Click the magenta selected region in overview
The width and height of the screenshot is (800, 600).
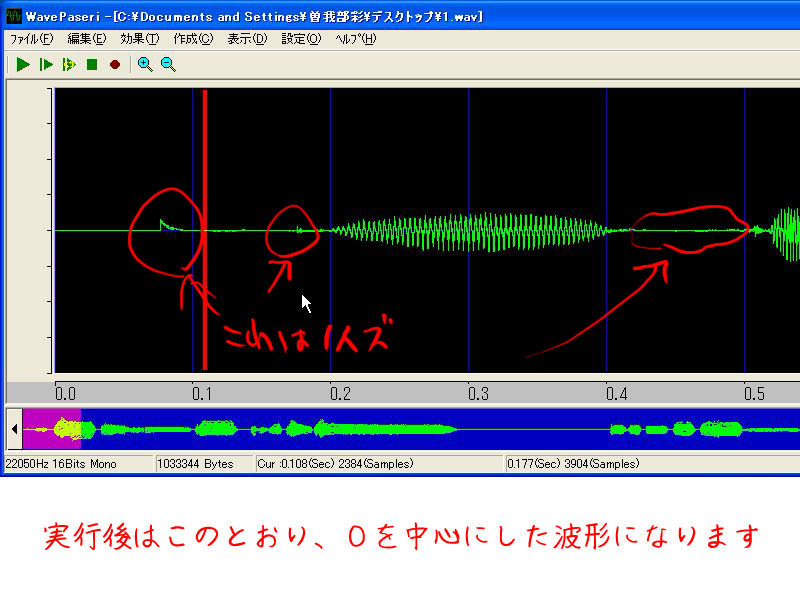[x=52, y=429]
